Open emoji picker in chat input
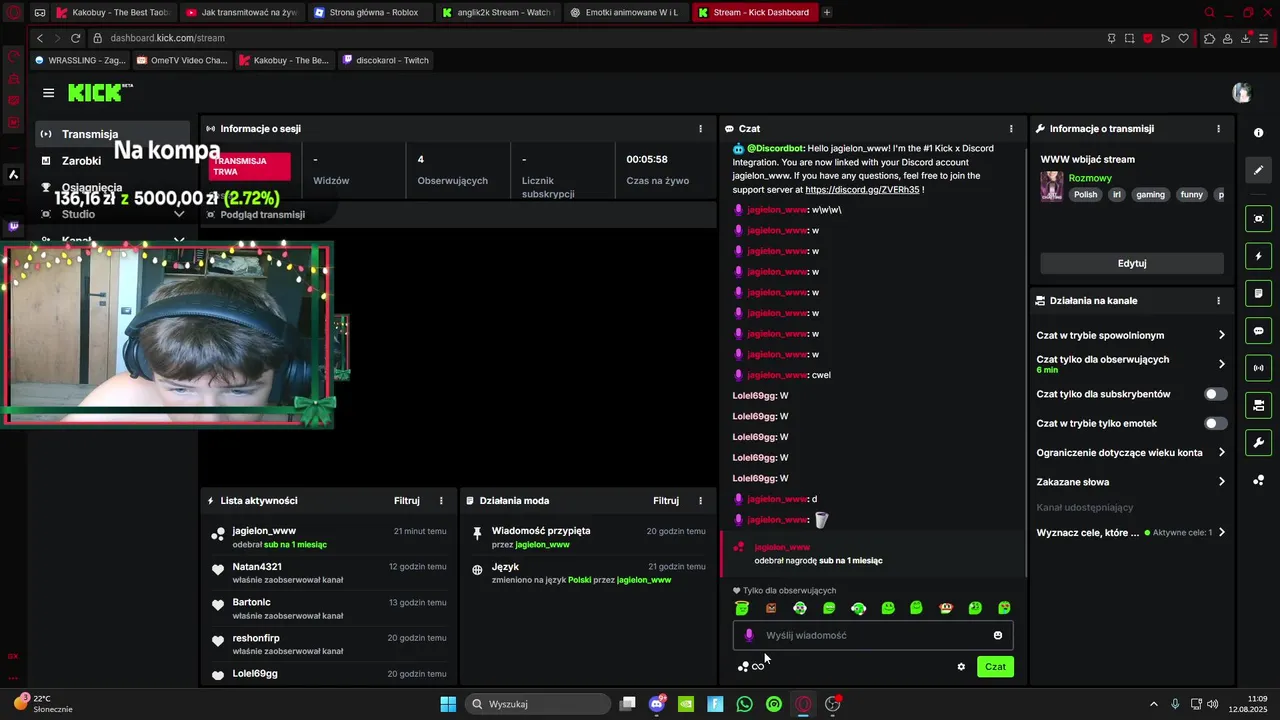The image size is (1280, 720). [x=998, y=635]
